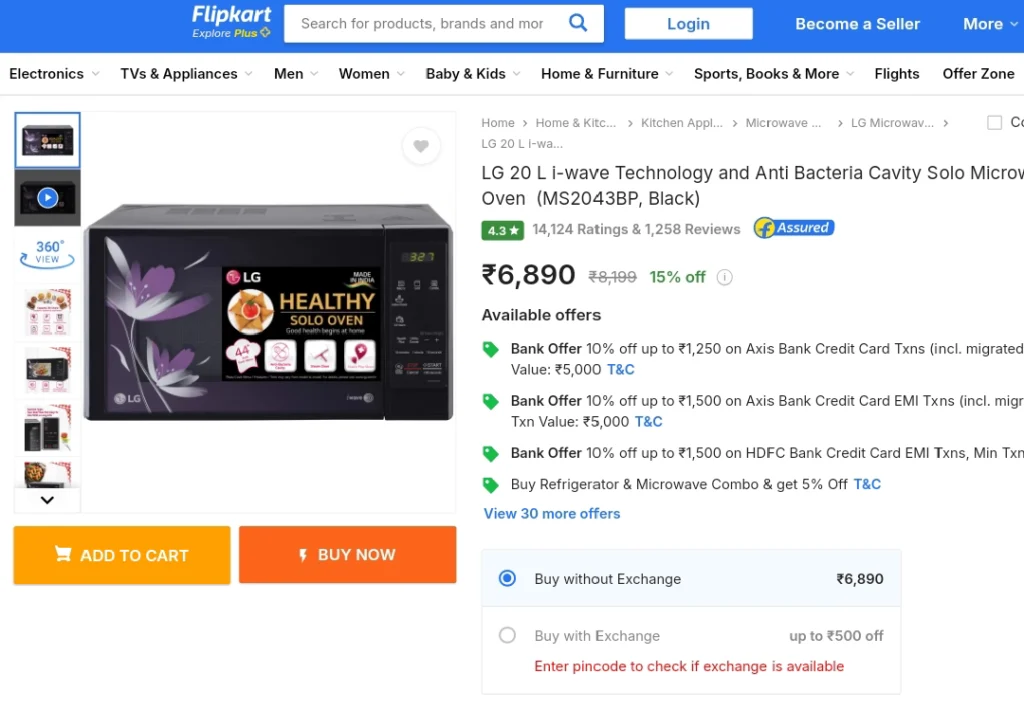Click the price info icon beside 15% off
Viewport: 1024px width, 711px height.
pyautogui.click(x=724, y=277)
